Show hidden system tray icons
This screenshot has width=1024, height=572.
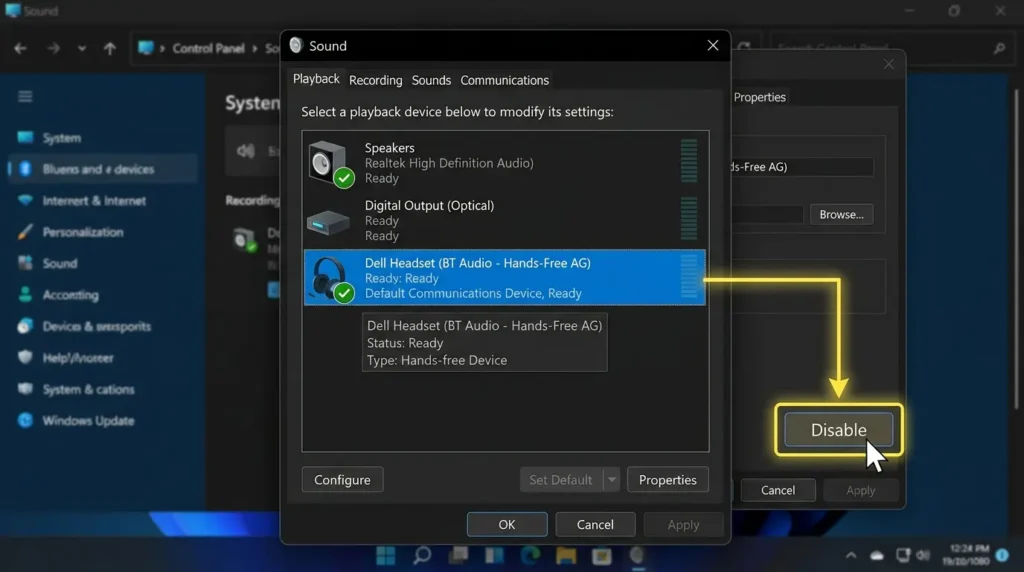pyautogui.click(x=851, y=556)
